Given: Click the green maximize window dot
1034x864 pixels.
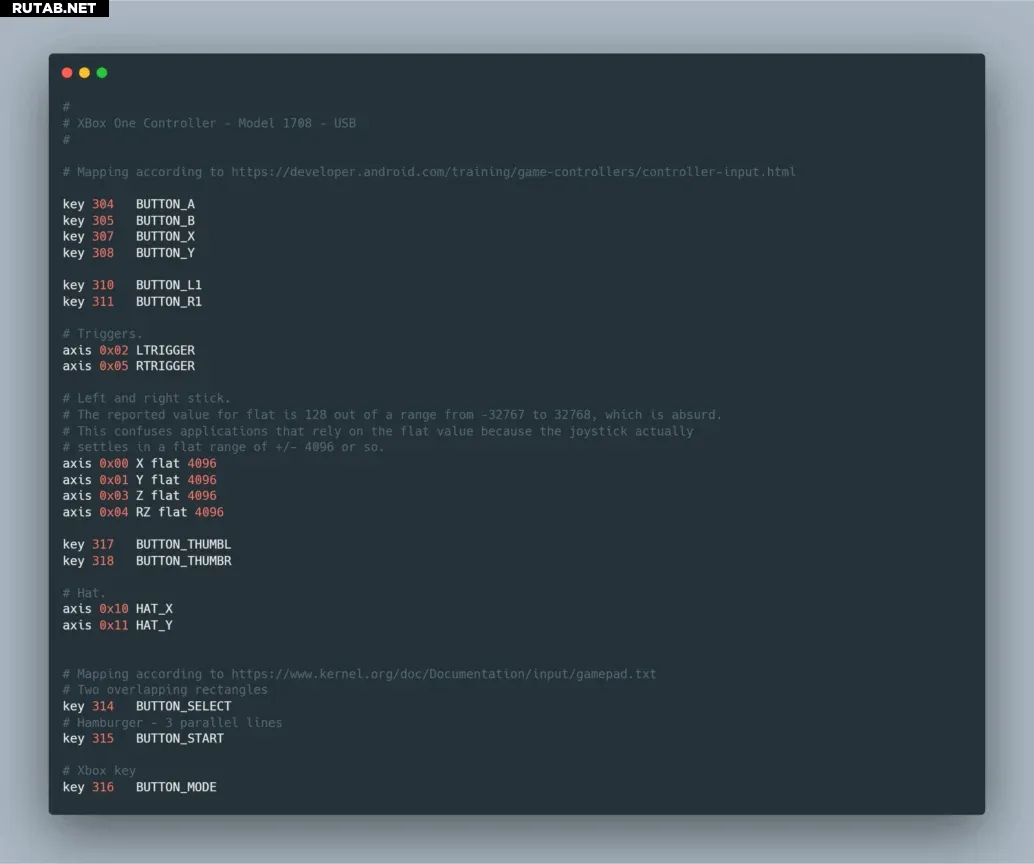Looking at the screenshot, I should tap(102, 73).
